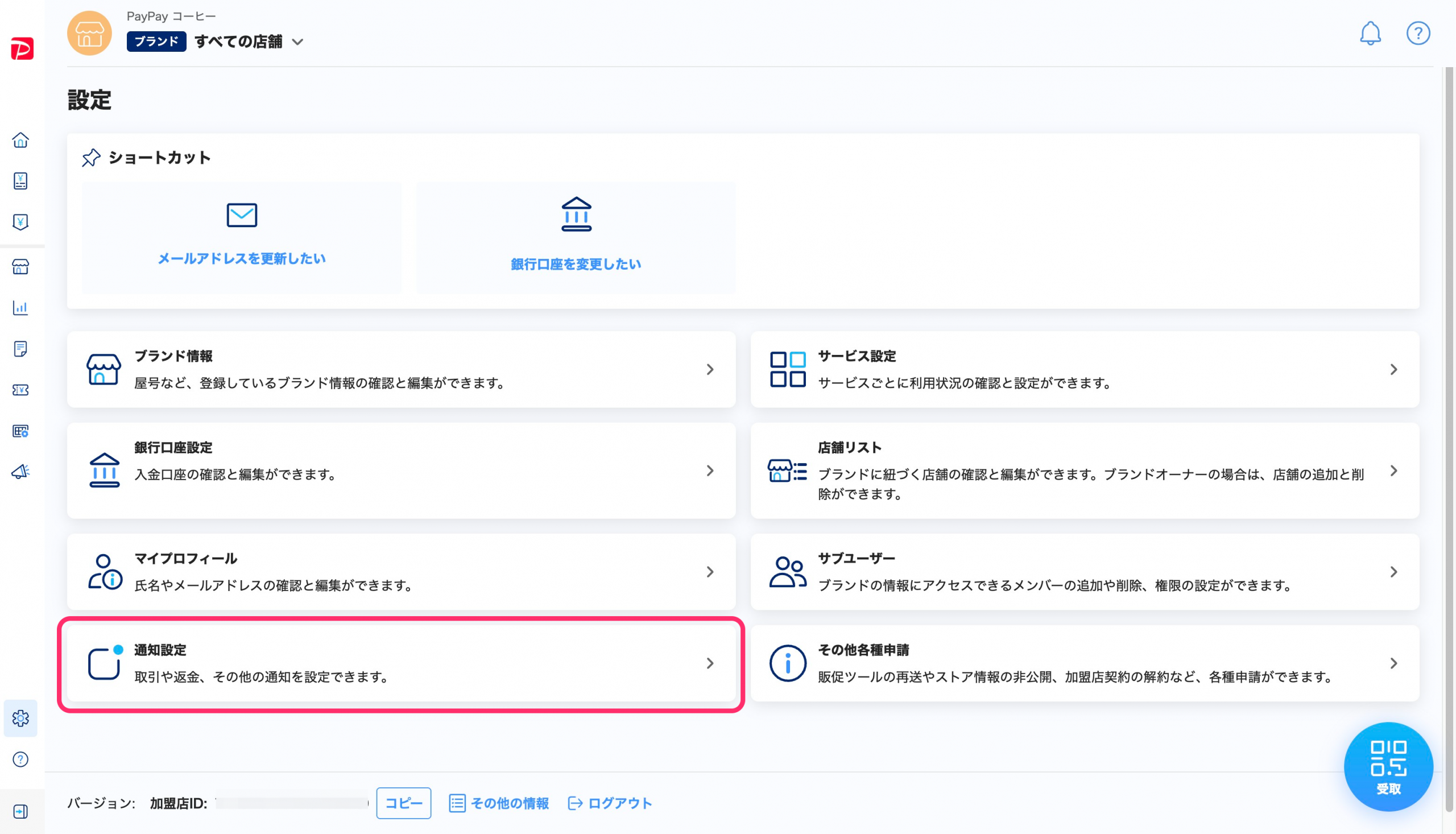Open the 通知設定 settings title
This screenshot has height=834, width=1456.
(x=160, y=650)
